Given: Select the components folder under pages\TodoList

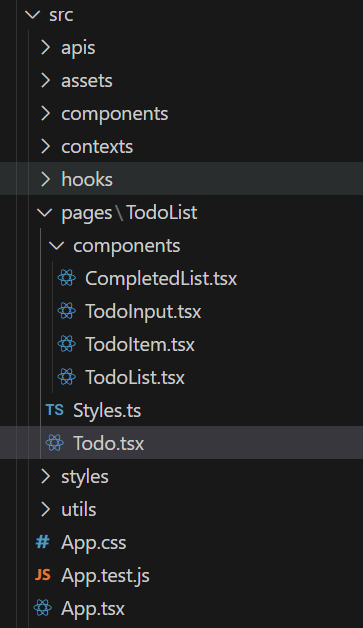Looking at the screenshot, I should click(127, 246).
